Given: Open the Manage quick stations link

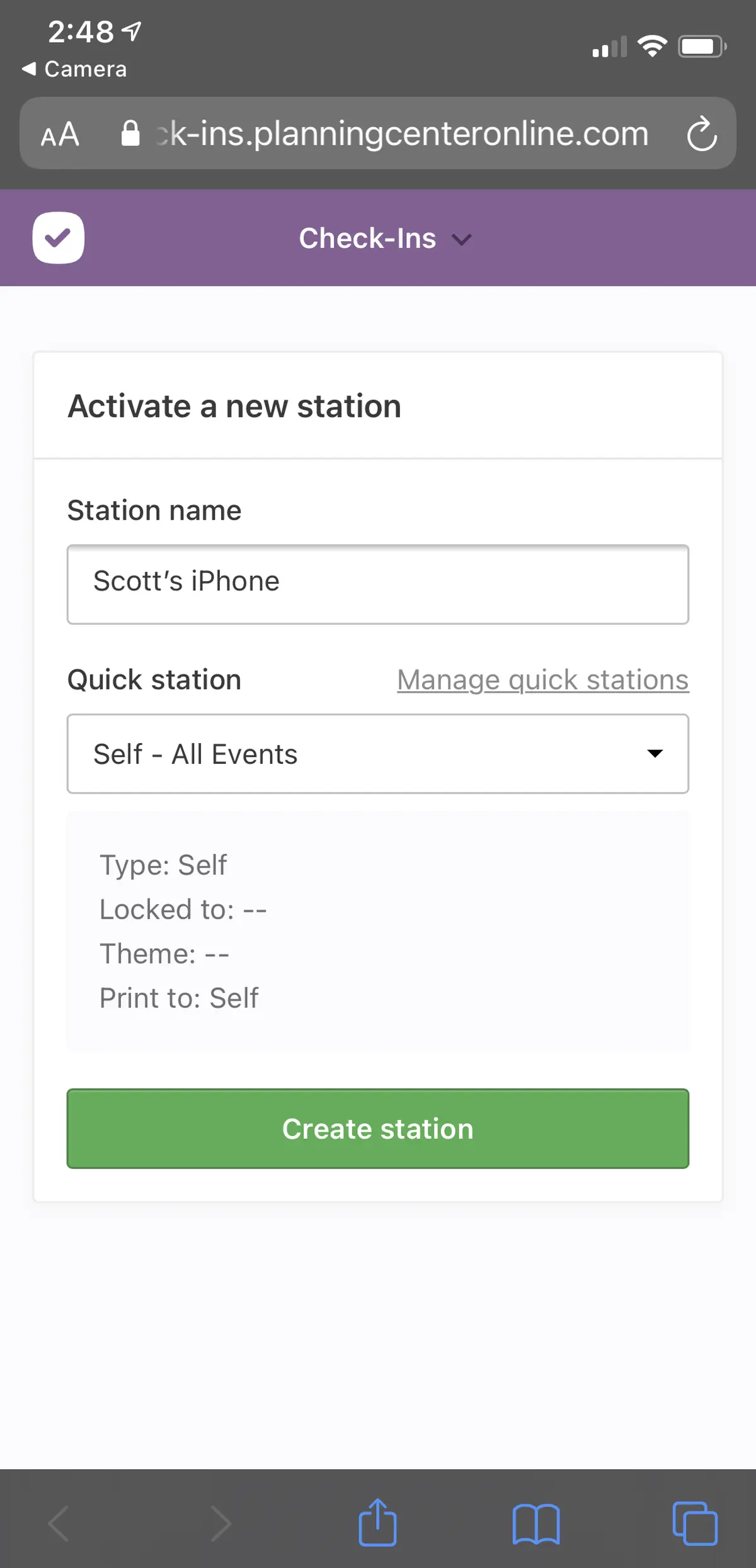Looking at the screenshot, I should (543, 680).
